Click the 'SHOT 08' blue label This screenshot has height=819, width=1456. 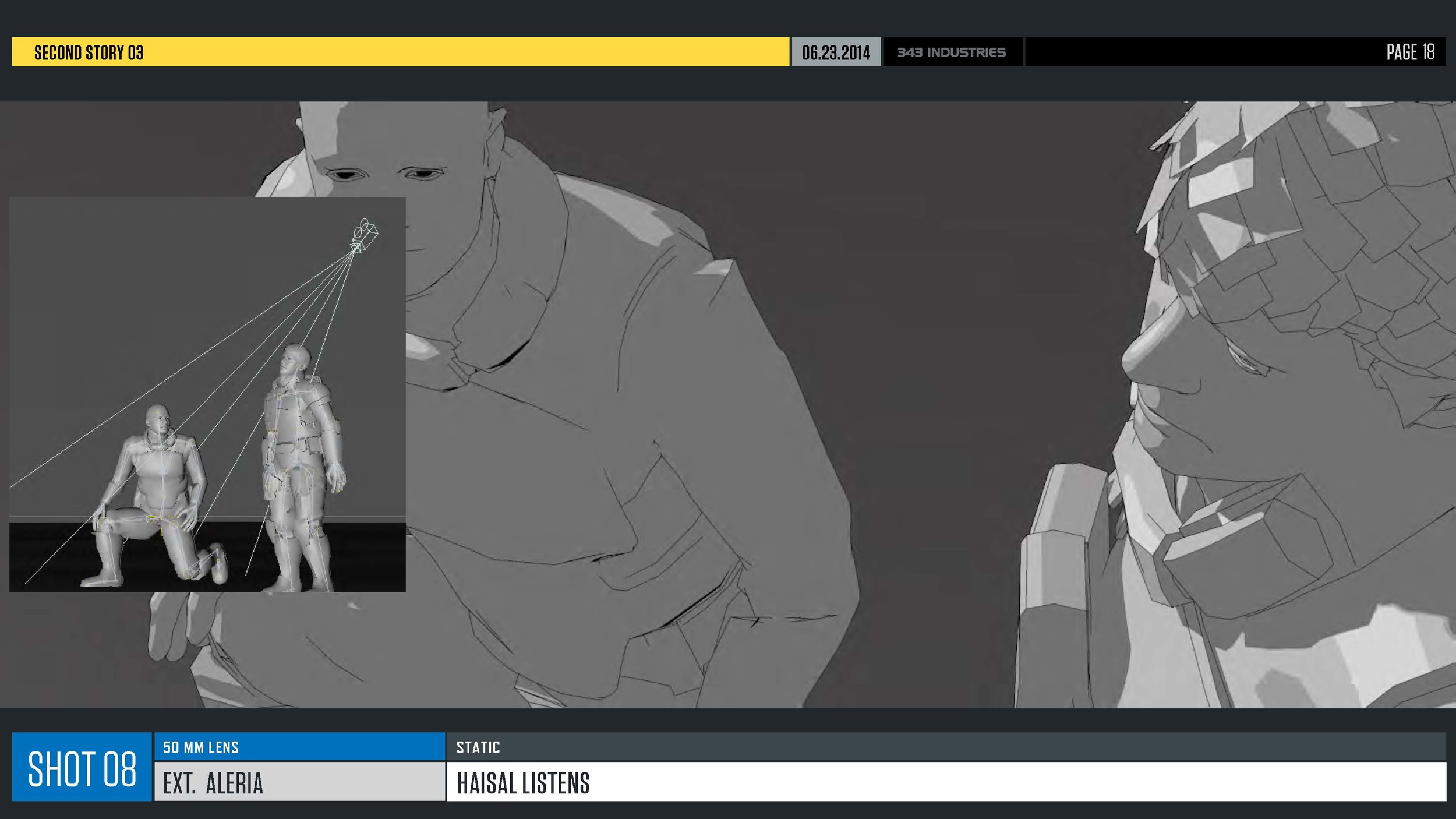coord(82,767)
